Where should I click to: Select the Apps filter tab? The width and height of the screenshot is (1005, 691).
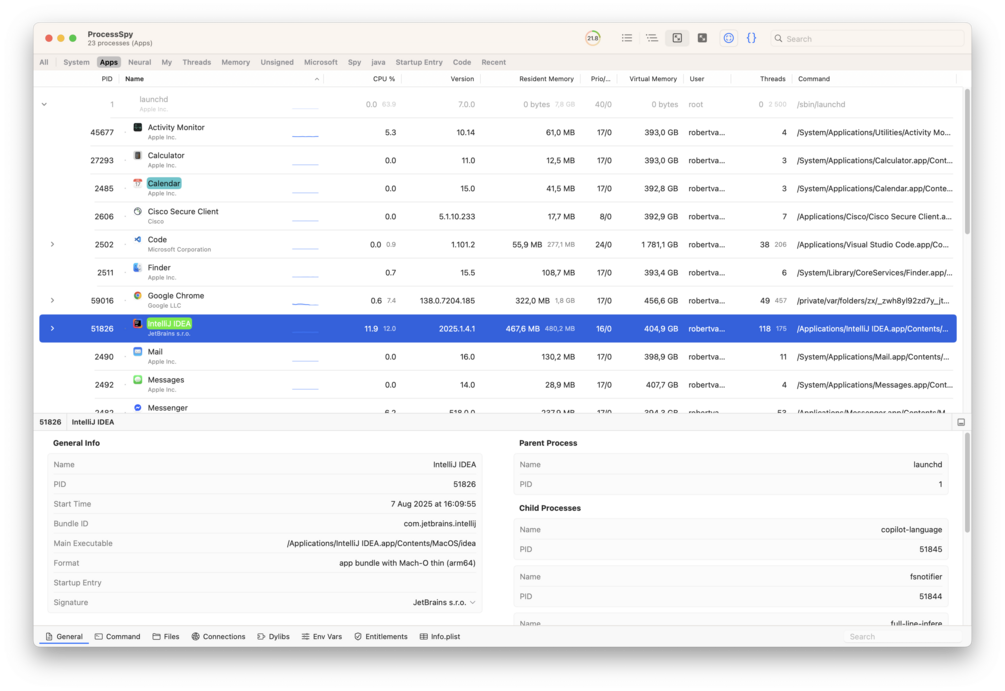pyautogui.click(x=108, y=62)
